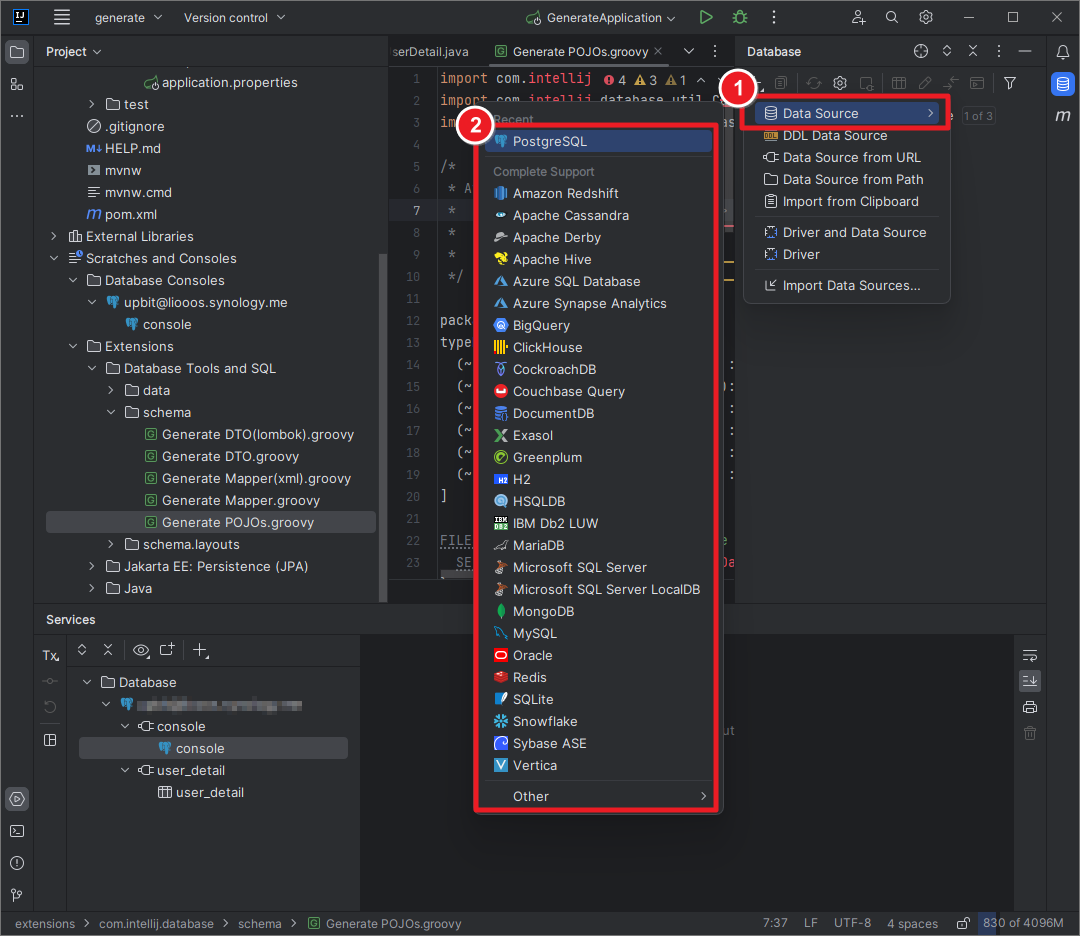1080x936 pixels.
Task: Expand the Java extensions folder
Action: click(x=92, y=588)
